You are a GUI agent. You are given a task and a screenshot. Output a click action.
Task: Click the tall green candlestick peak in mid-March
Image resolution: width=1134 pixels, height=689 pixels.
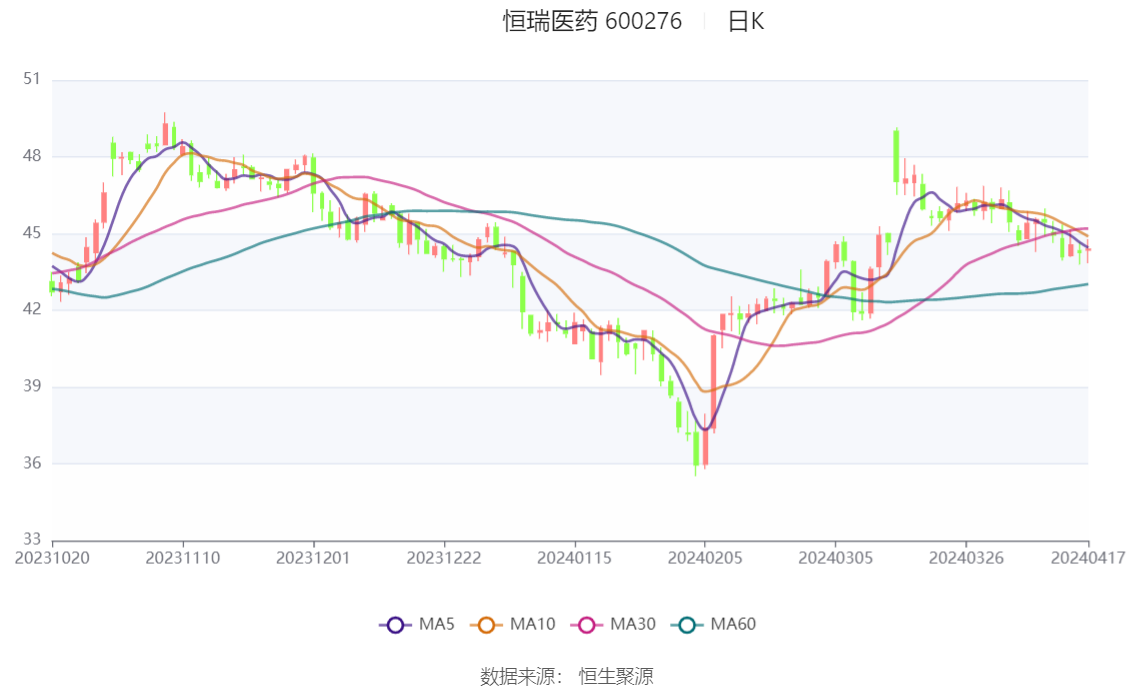[897, 157]
